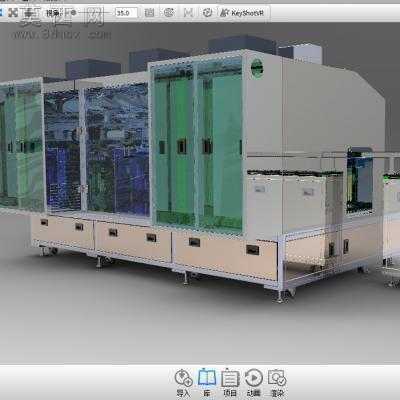Click the perspective value field showing 35.0
The height and width of the screenshot is (400, 400).
pyautogui.click(x=126, y=13)
